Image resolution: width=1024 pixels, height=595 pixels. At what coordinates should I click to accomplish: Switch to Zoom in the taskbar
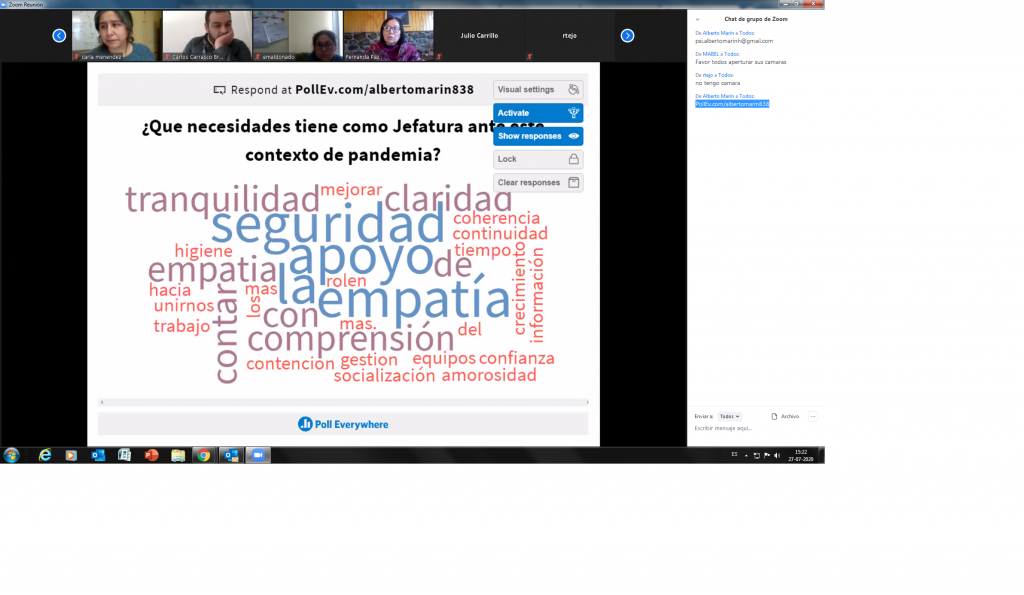point(258,455)
